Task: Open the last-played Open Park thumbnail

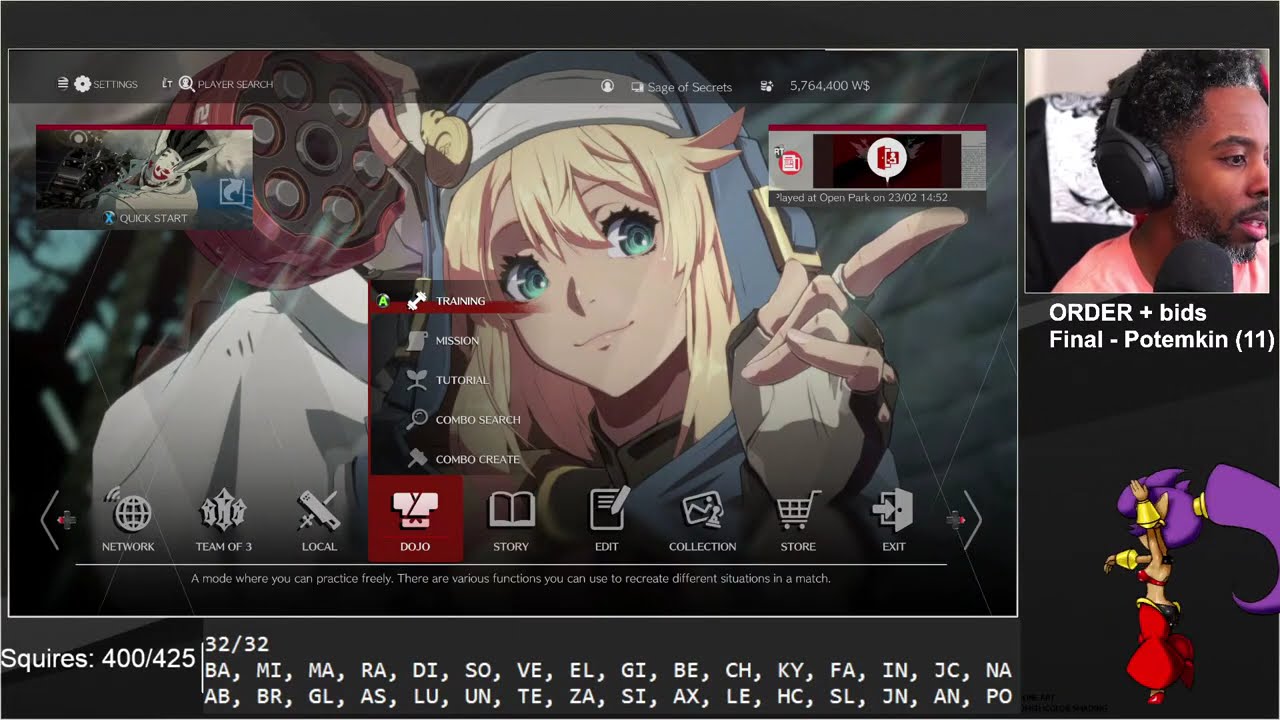Action: (887, 161)
